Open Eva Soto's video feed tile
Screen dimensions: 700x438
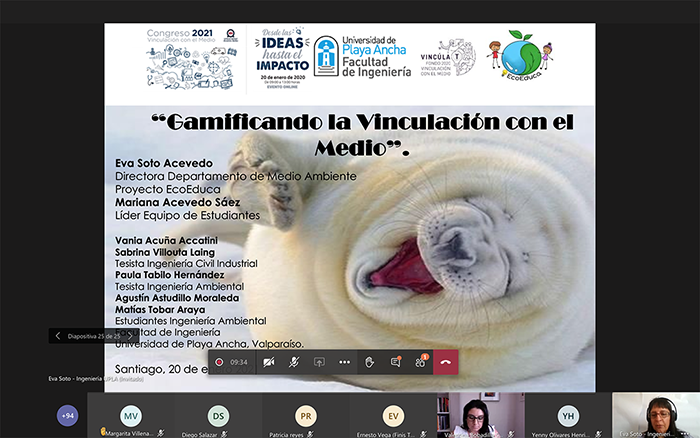(x=655, y=414)
